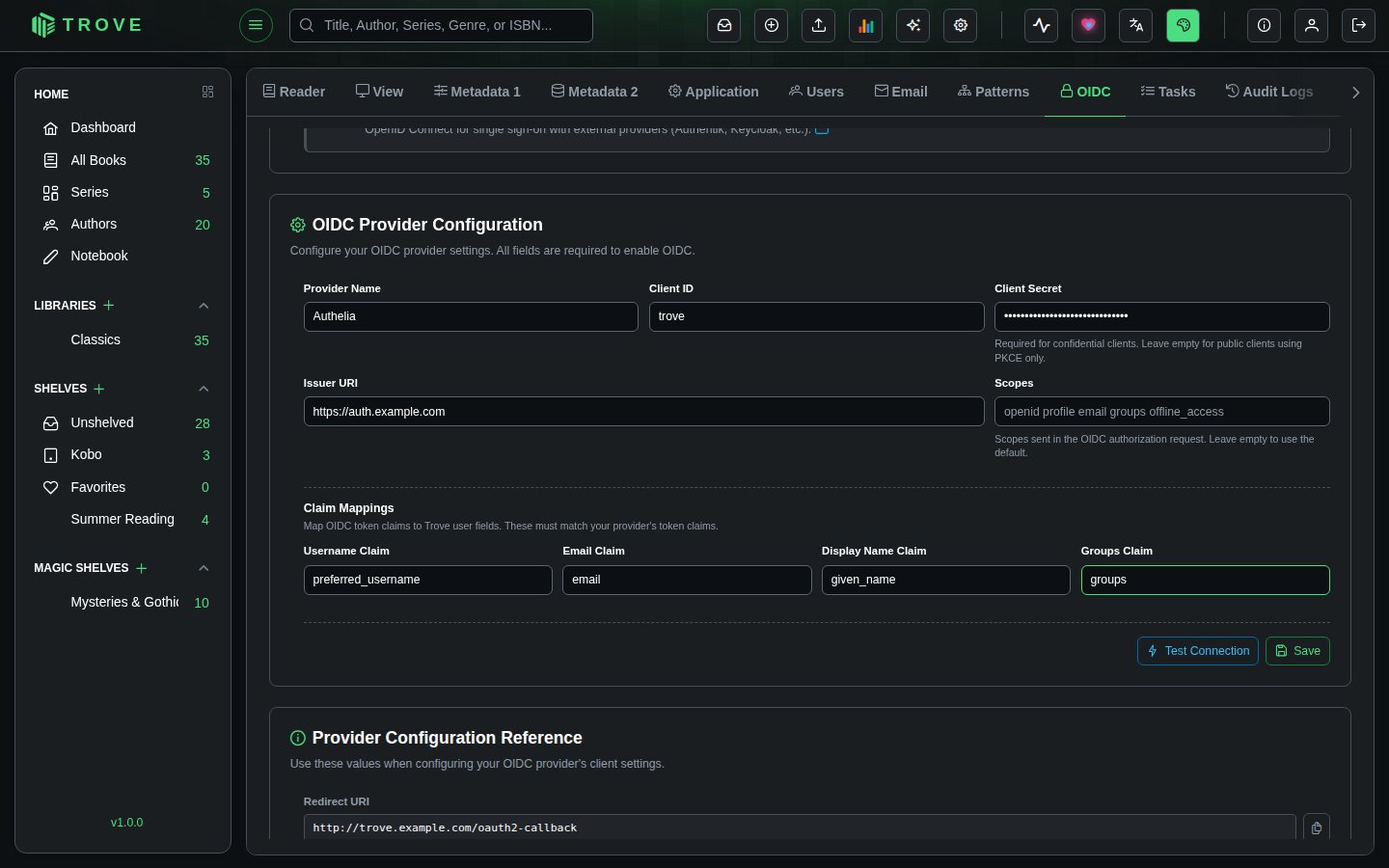
Task: Focus the book search field
Action: point(441,25)
